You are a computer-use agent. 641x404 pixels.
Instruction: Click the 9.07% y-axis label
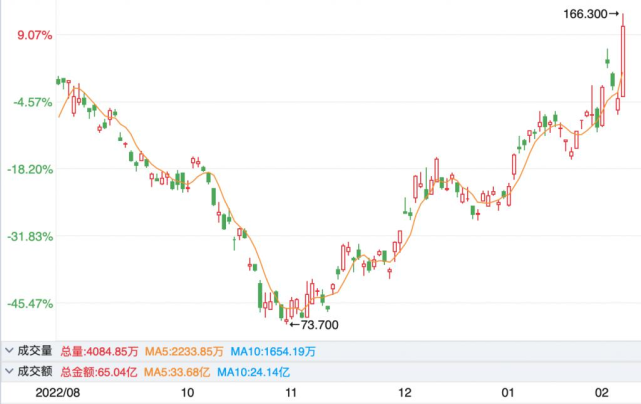point(31,35)
